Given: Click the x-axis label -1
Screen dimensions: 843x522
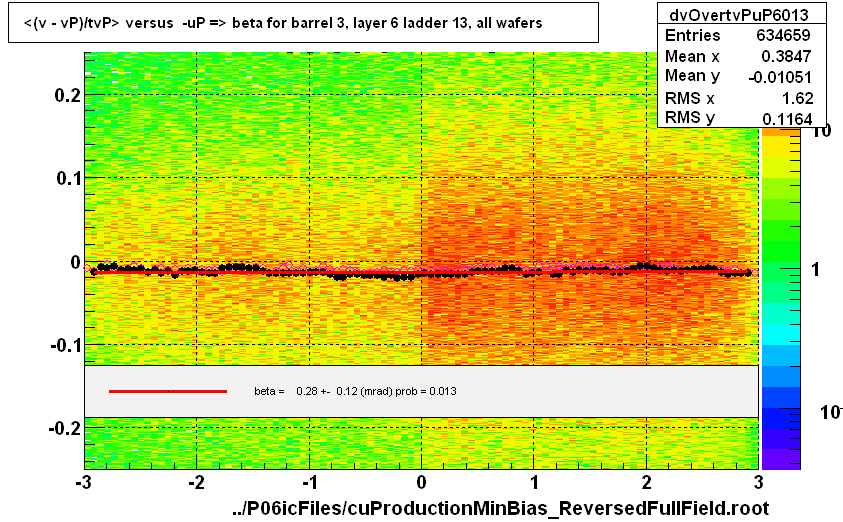Looking at the screenshot, I should (309, 482).
